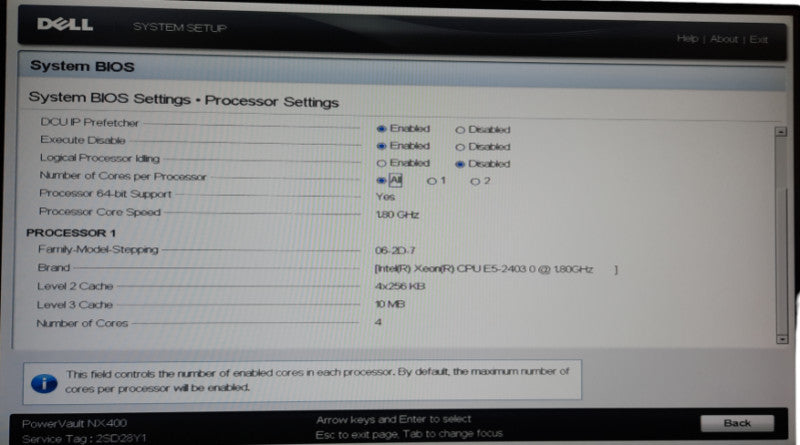This screenshot has height=445, width=800.
Task: Click the Brand field showing Xeon E5-2403
Action: point(496,269)
